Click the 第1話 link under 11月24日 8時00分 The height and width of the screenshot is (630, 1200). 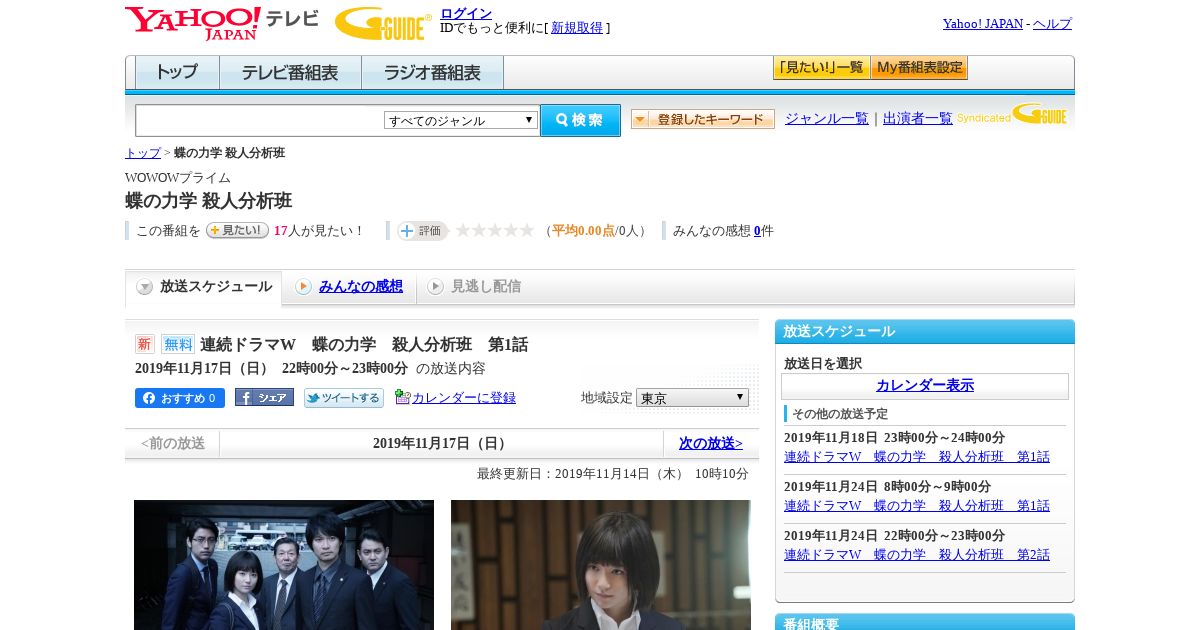[917, 506]
